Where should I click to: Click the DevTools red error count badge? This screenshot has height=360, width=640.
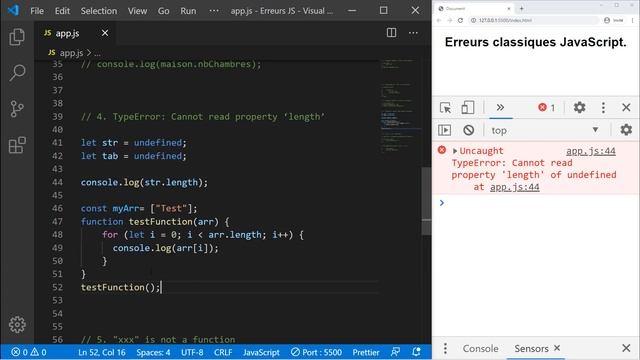tap(547, 108)
